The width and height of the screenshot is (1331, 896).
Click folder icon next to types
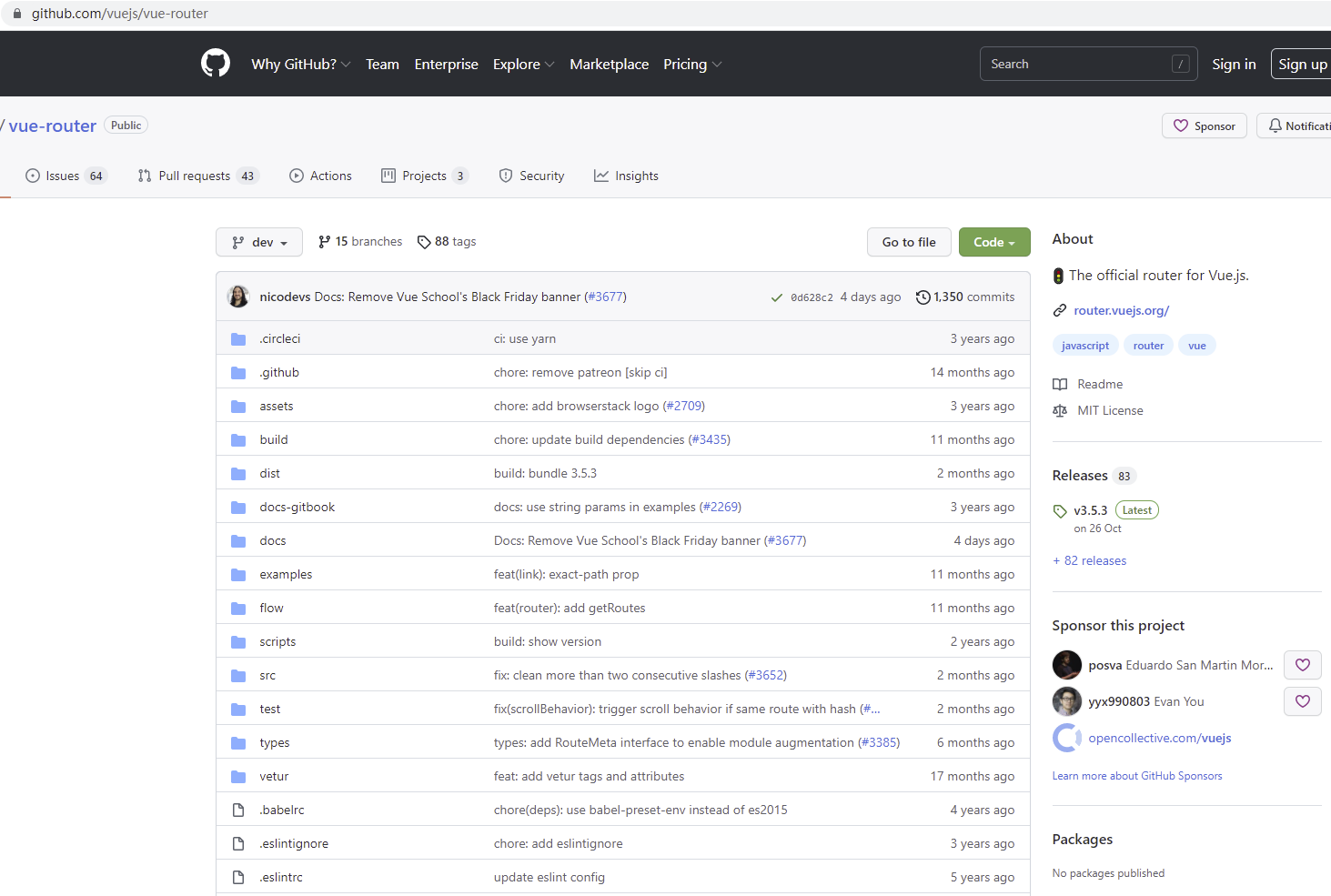pos(238,743)
